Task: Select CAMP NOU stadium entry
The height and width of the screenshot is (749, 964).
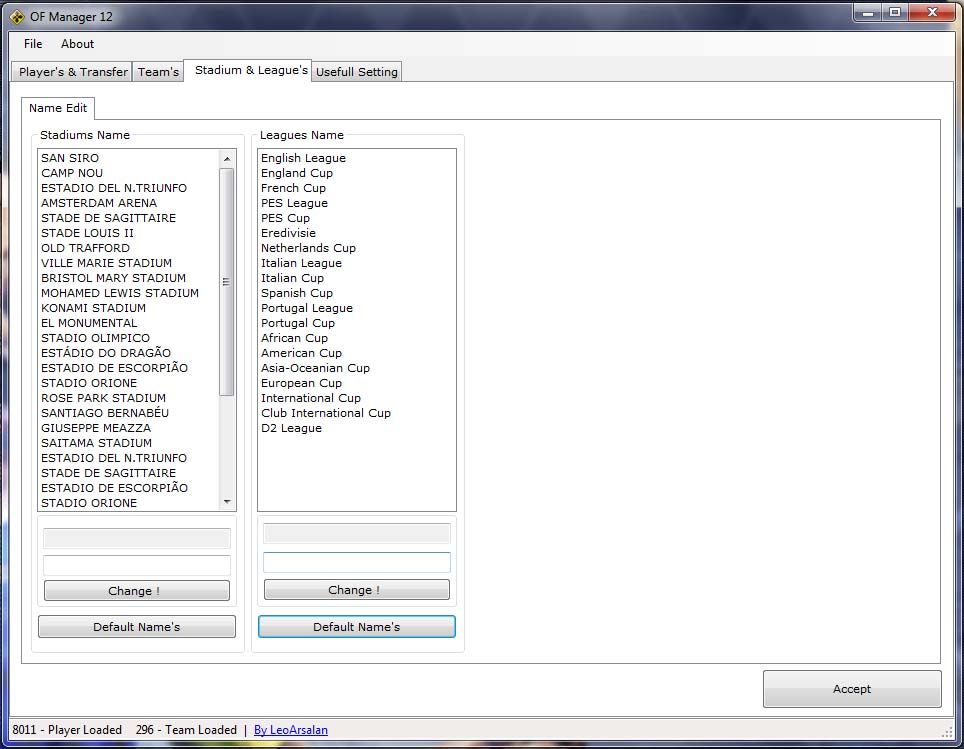Action: click(x=72, y=173)
